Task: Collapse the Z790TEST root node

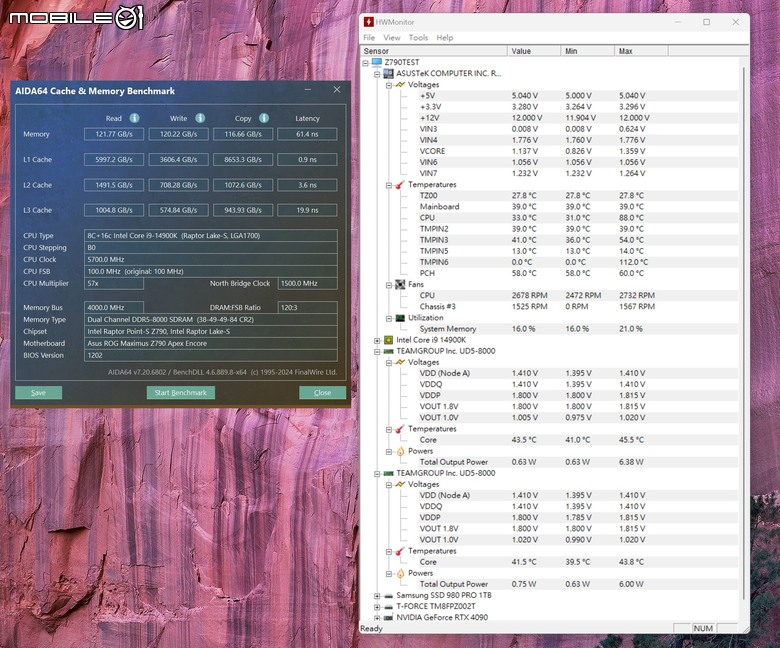Action: (366, 63)
